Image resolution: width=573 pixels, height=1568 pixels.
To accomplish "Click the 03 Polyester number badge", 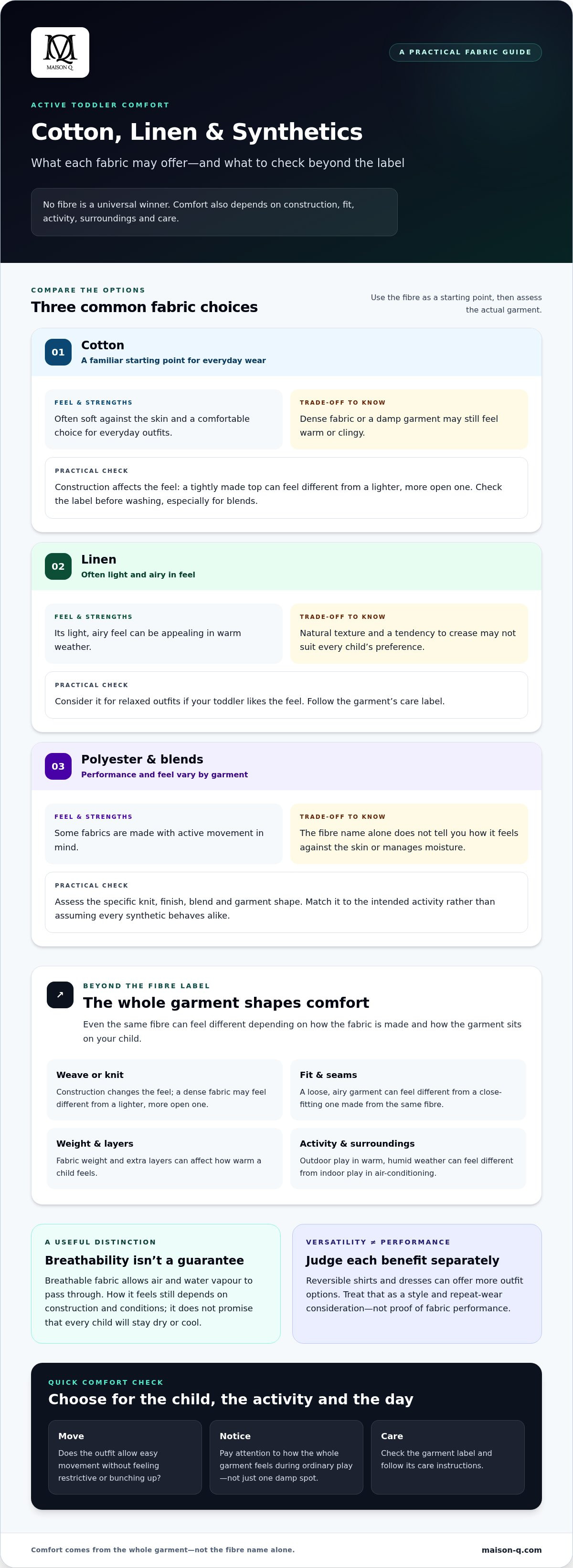I will coord(58,766).
